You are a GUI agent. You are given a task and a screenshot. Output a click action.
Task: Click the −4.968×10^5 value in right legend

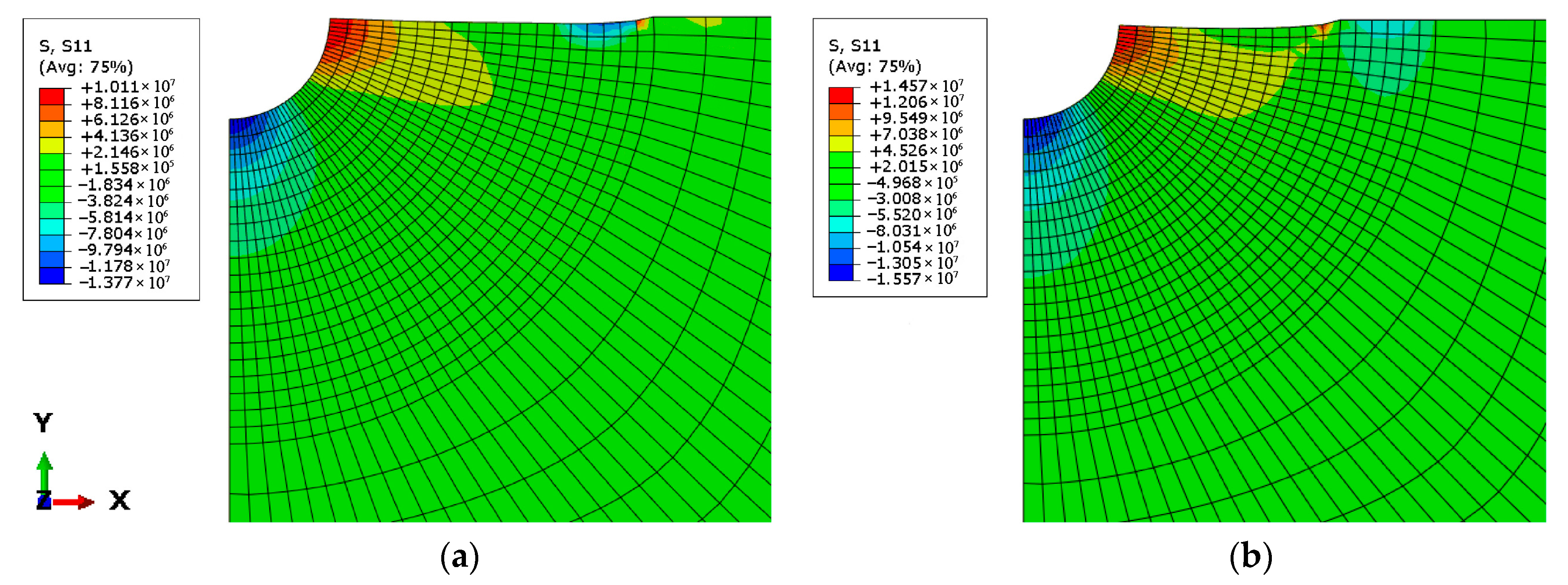pos(912,183)
